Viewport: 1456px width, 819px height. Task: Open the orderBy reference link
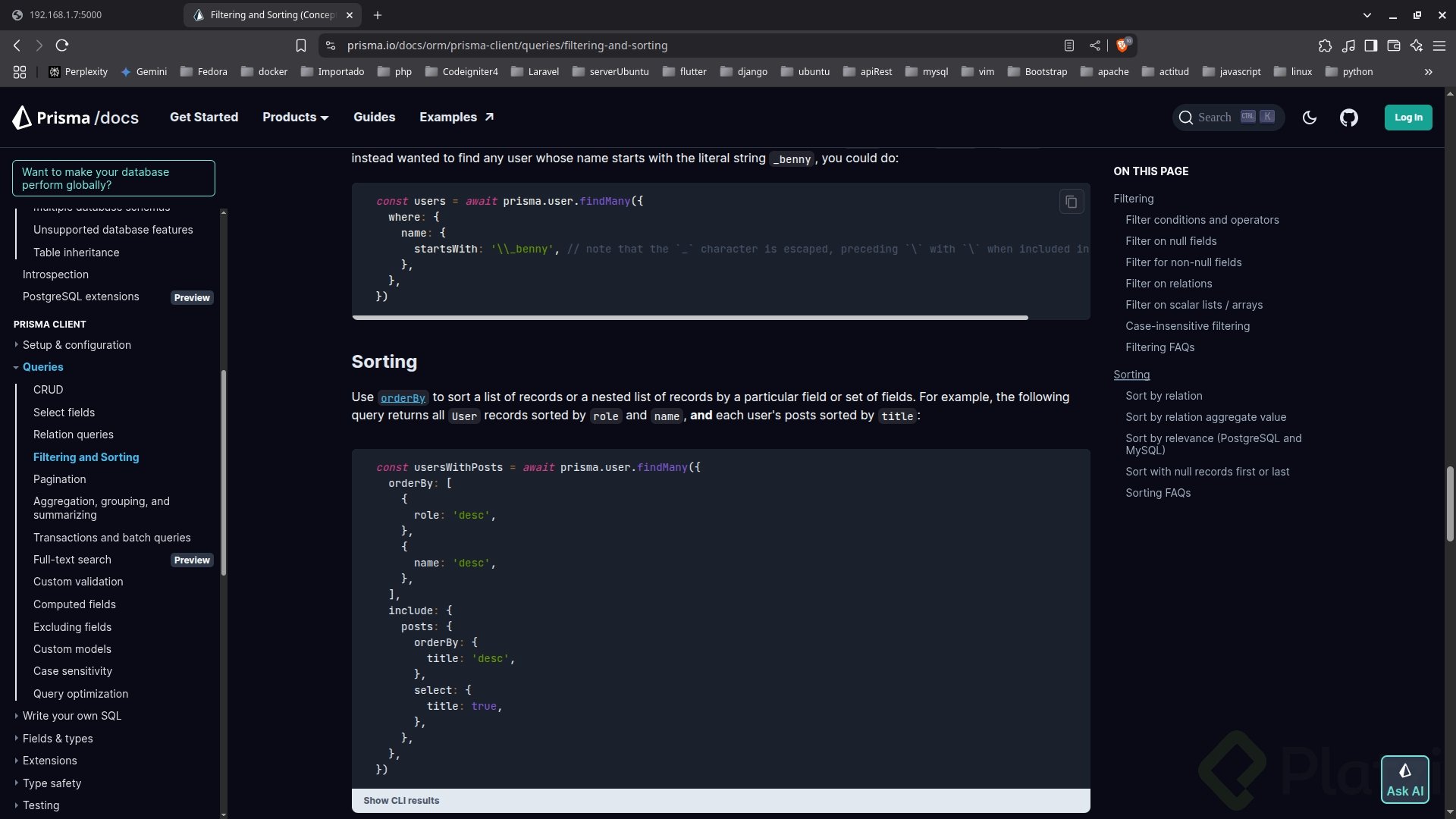tap(403, 398)
